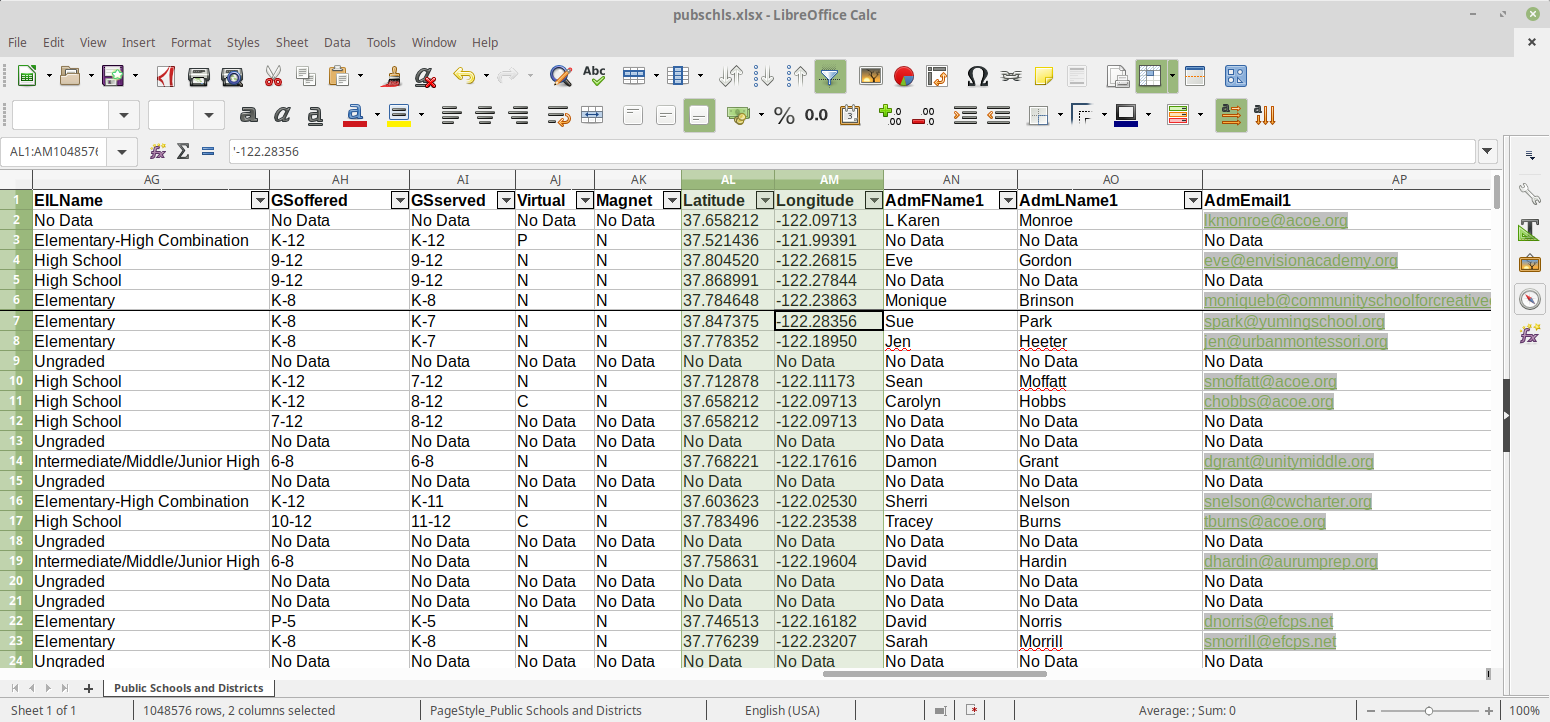The height and width of the screenshot is (722, 1550).
Task: Click Add Decimal Place icon
Action: pyautogui.click(x=890, y=115)
